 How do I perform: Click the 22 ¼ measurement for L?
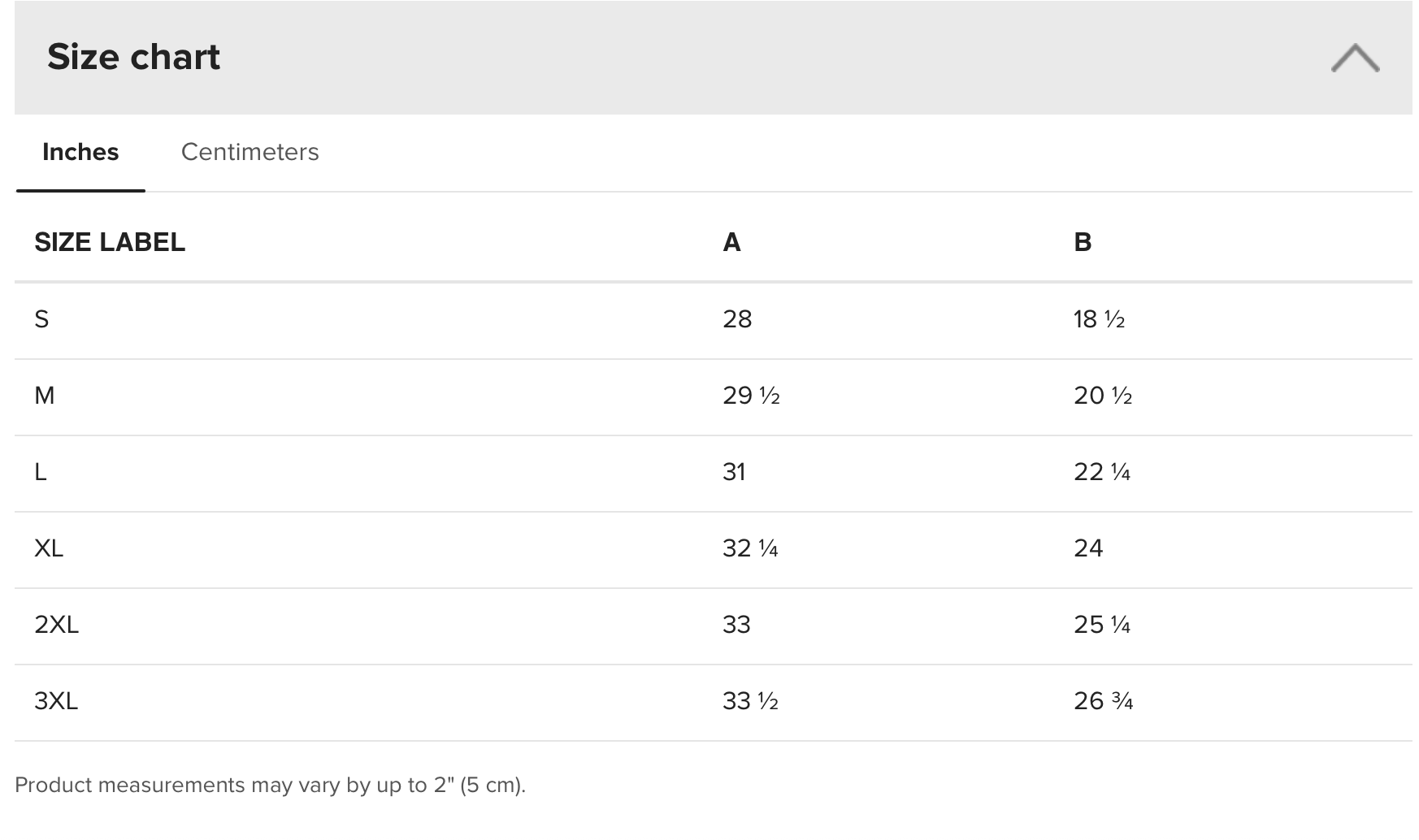(x=1102, y=472)
